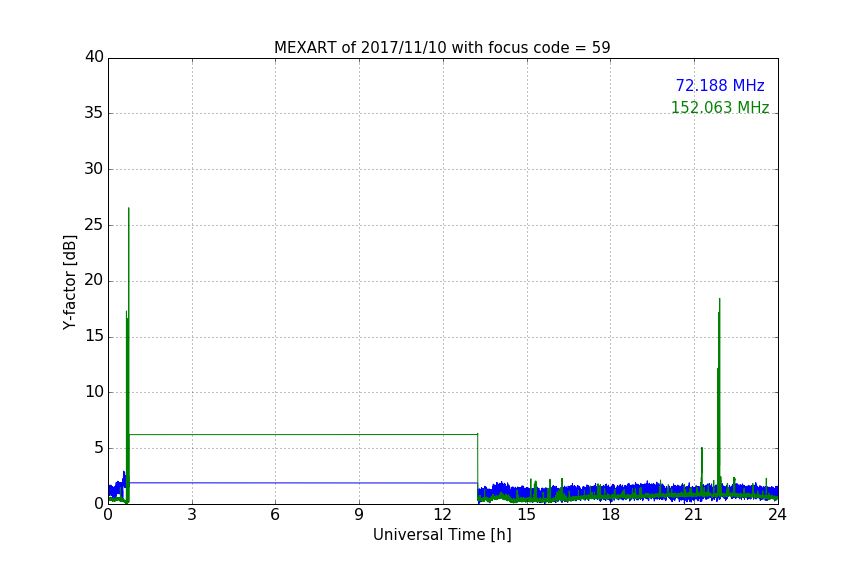The image size is (864, 576).
Task: Click the y-axis tick label '40'
Action: (x=94, y=57)
